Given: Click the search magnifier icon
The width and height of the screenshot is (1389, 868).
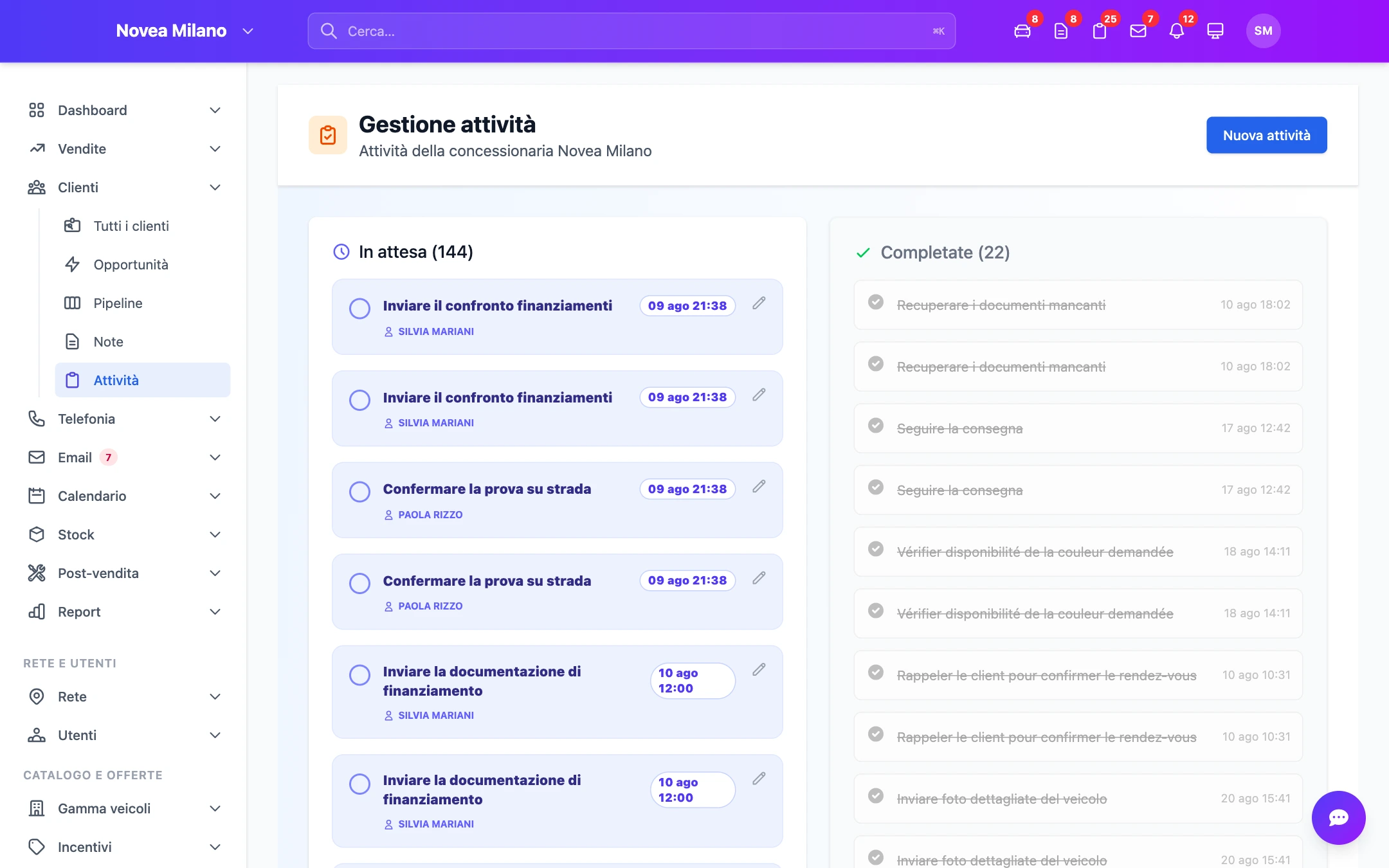Looking at the screenshot, I should tap(329, 31).
